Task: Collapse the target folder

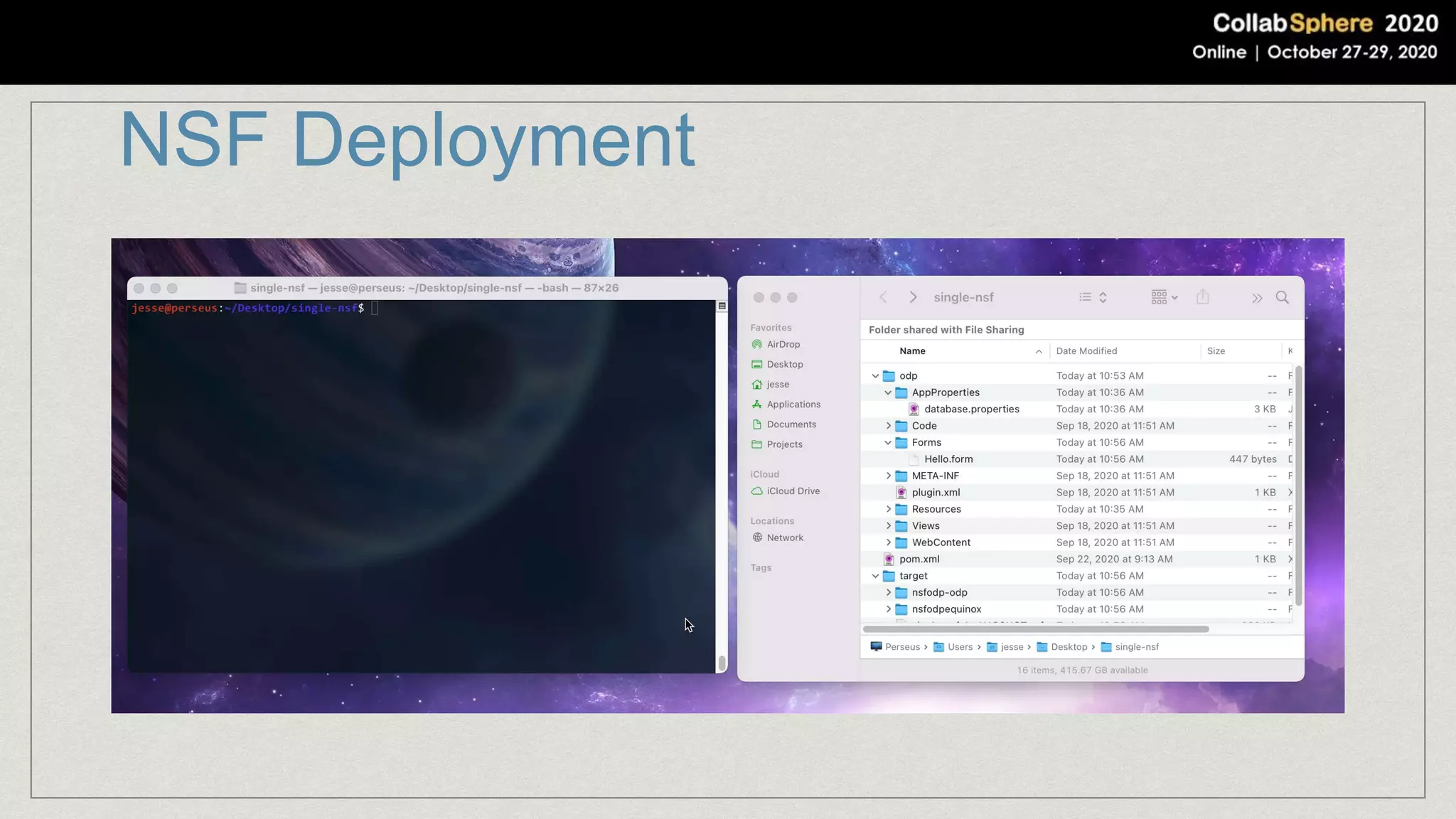Action: 875,576
